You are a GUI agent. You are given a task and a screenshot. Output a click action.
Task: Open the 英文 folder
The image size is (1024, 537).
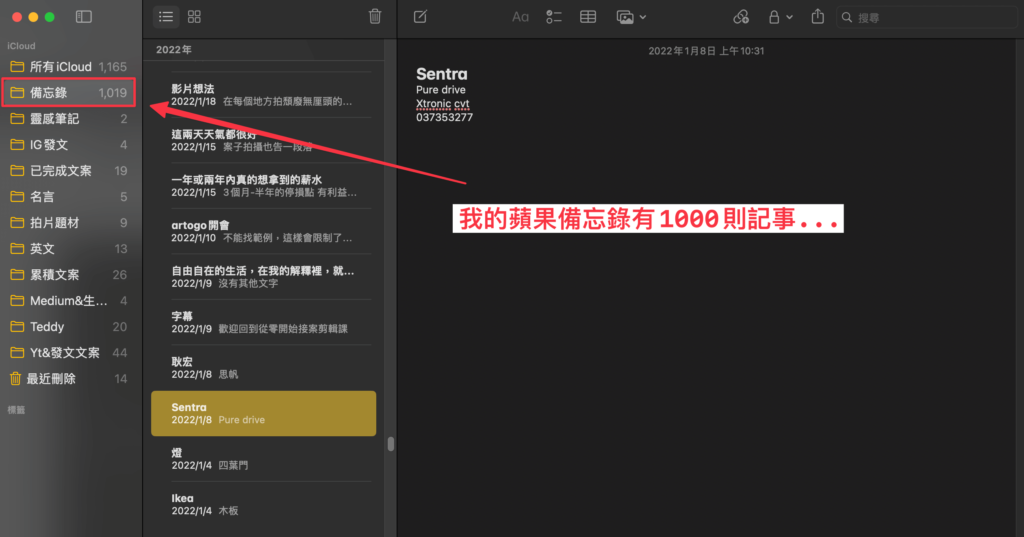tap(69, 248)
